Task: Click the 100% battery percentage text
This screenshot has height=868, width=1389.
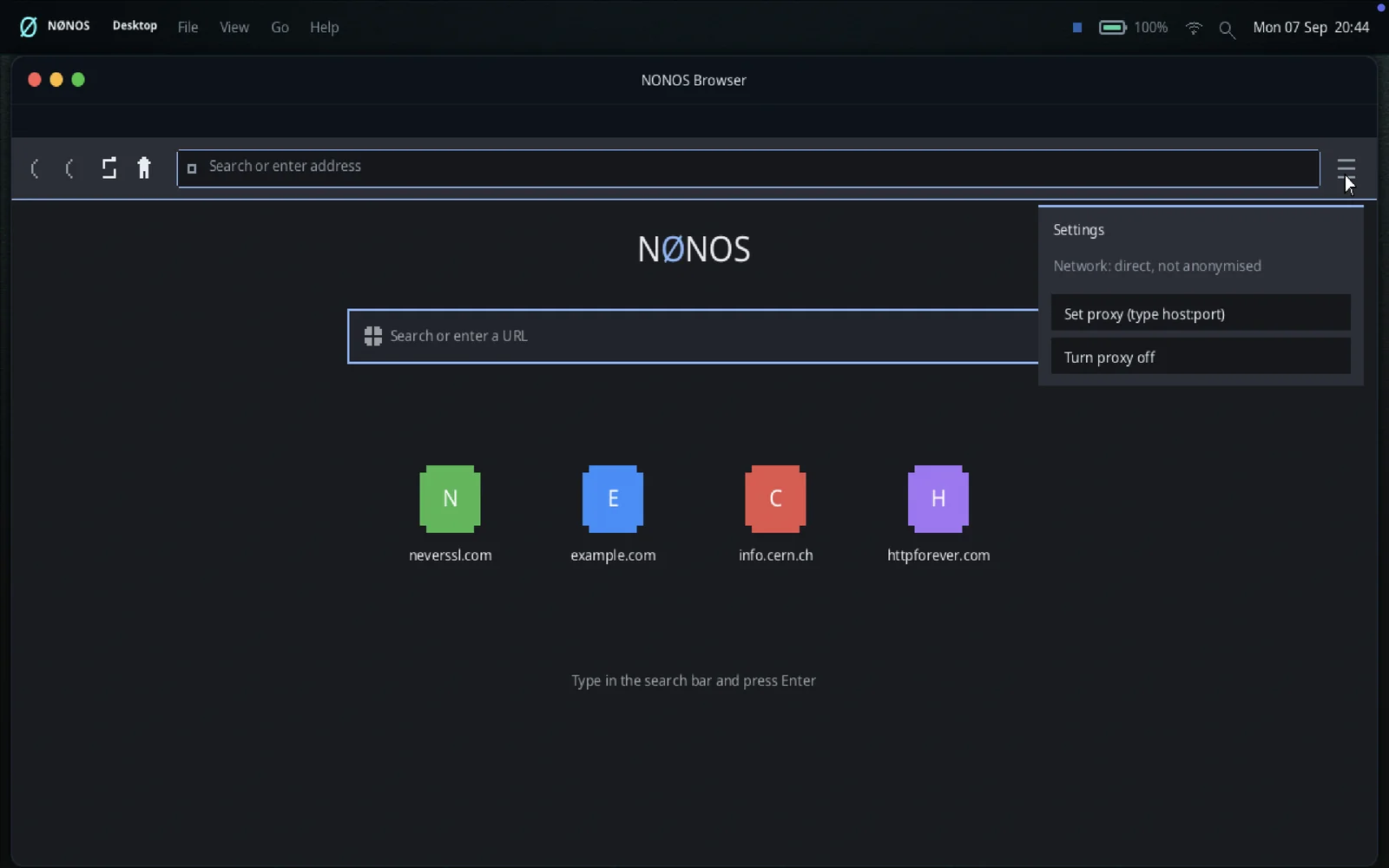Action: (x=1150, y=28)
